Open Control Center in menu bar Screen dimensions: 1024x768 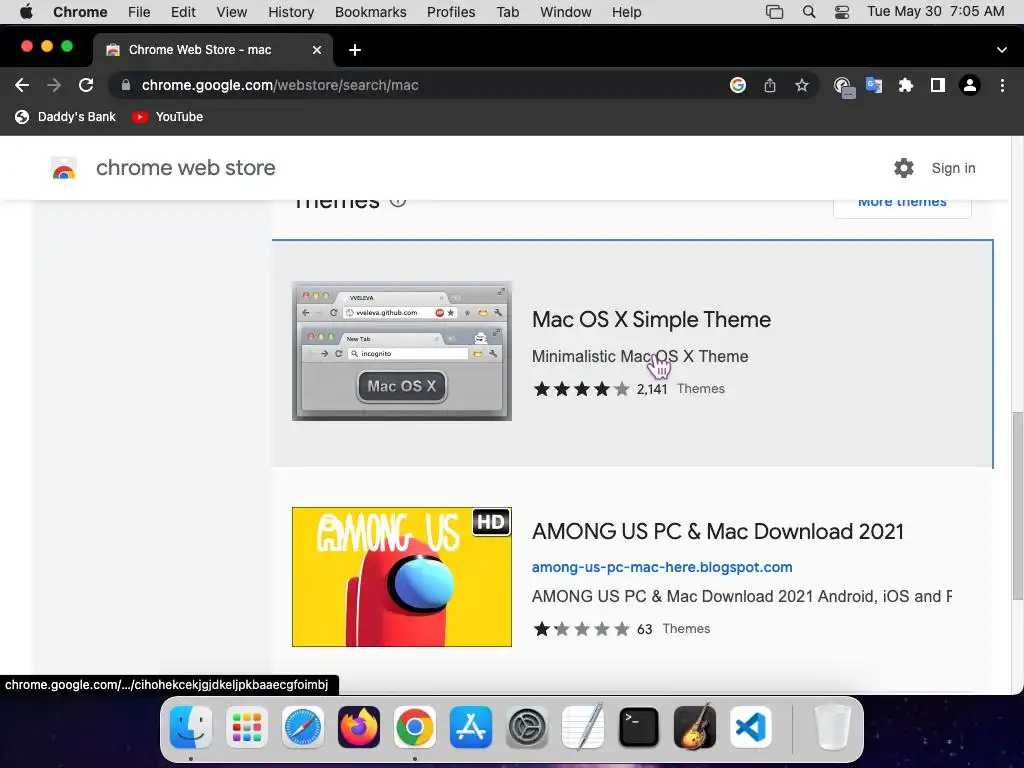click(x=842, y=12)
